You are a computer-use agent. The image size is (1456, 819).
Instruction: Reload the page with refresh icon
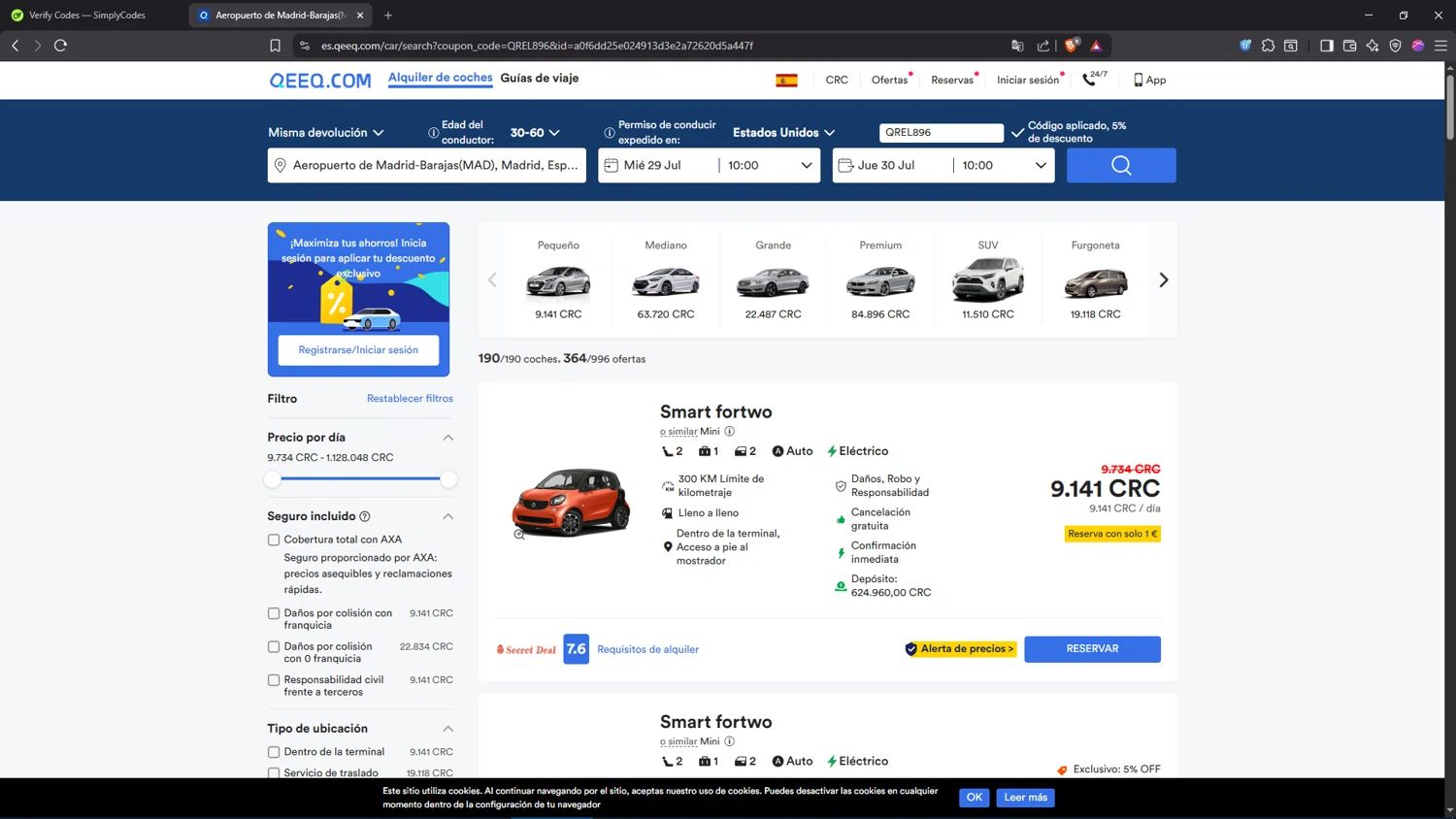(60, 46)
